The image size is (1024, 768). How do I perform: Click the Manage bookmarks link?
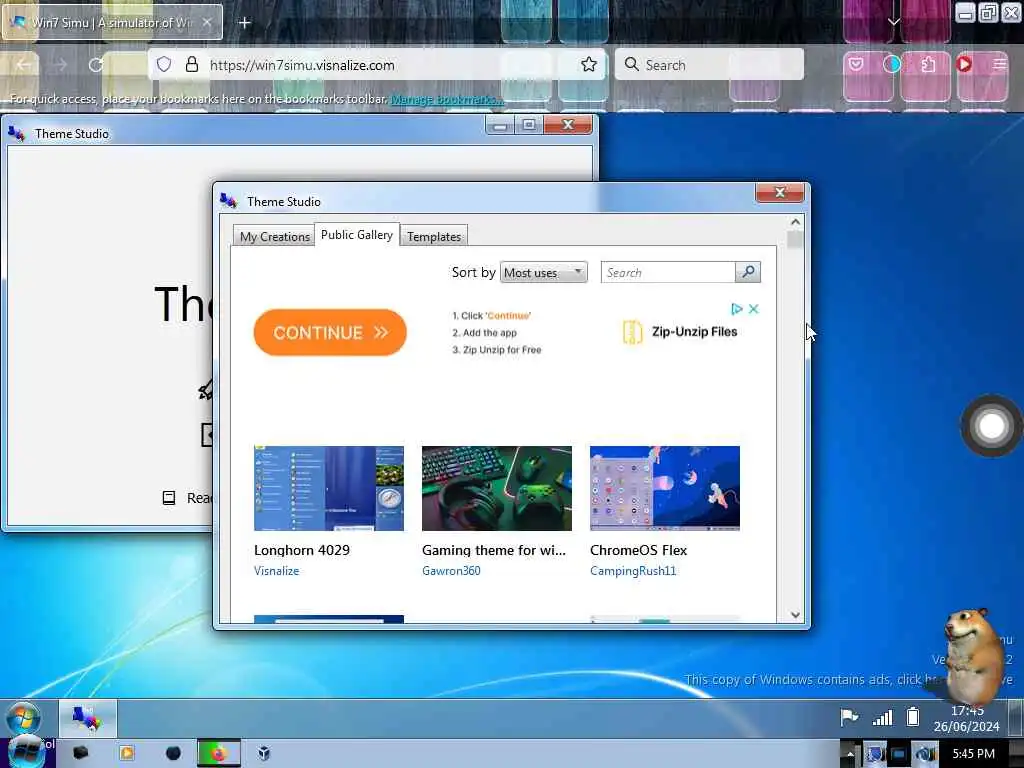pos(447,99)
